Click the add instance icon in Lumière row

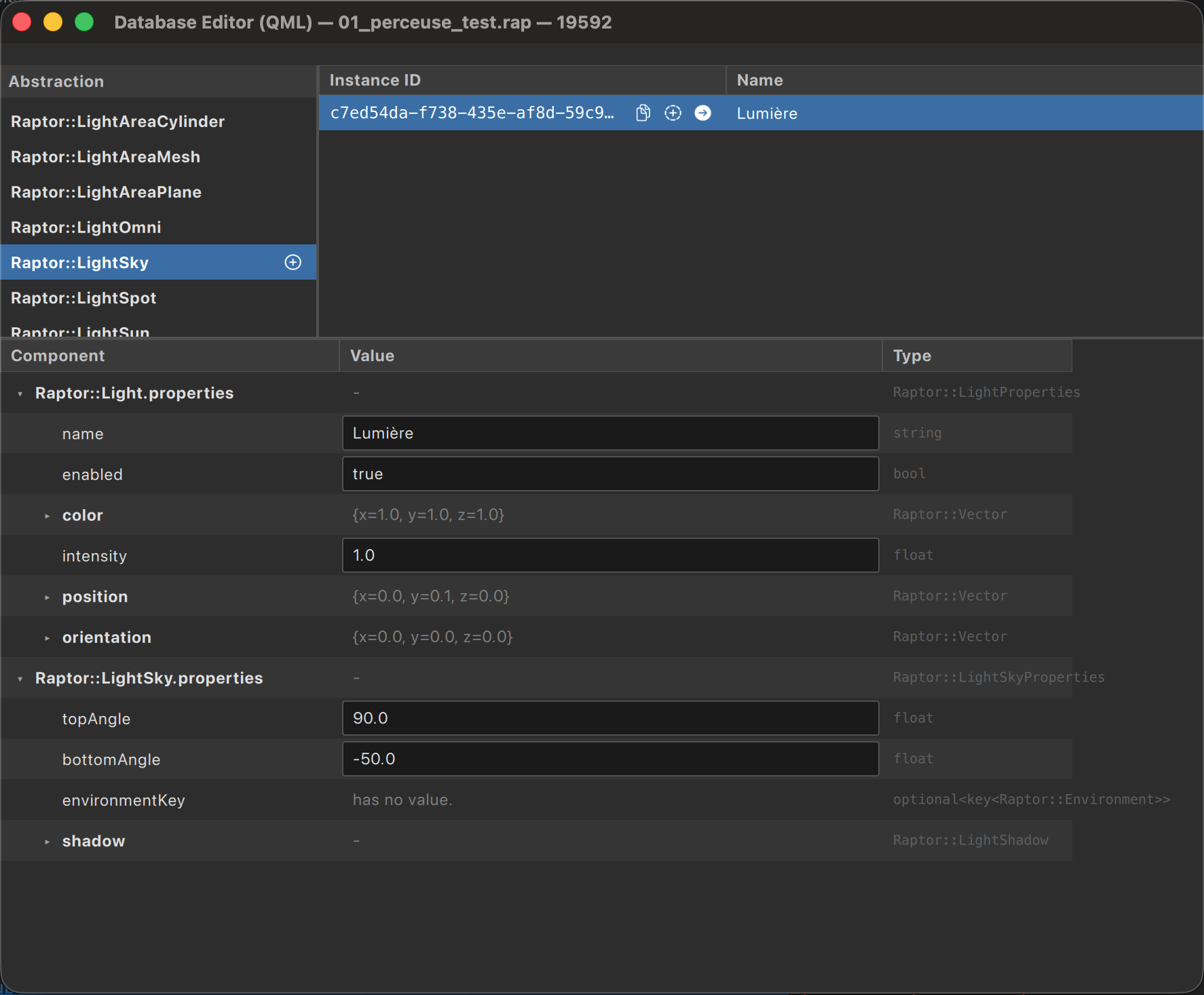(x=673, y=113)
